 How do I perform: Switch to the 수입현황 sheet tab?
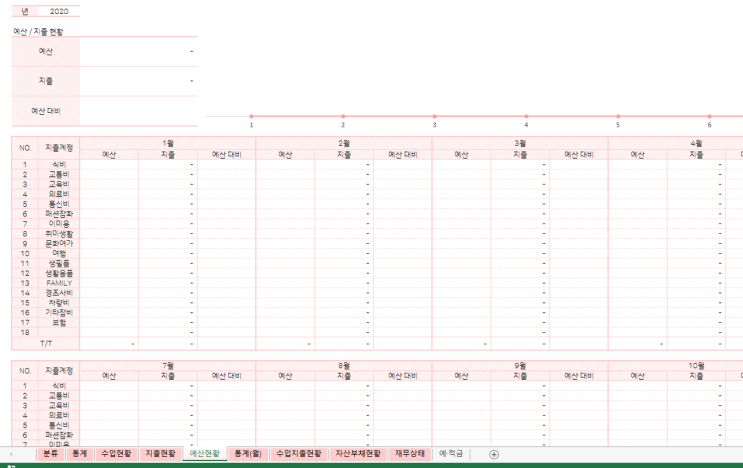coord(116,454)
